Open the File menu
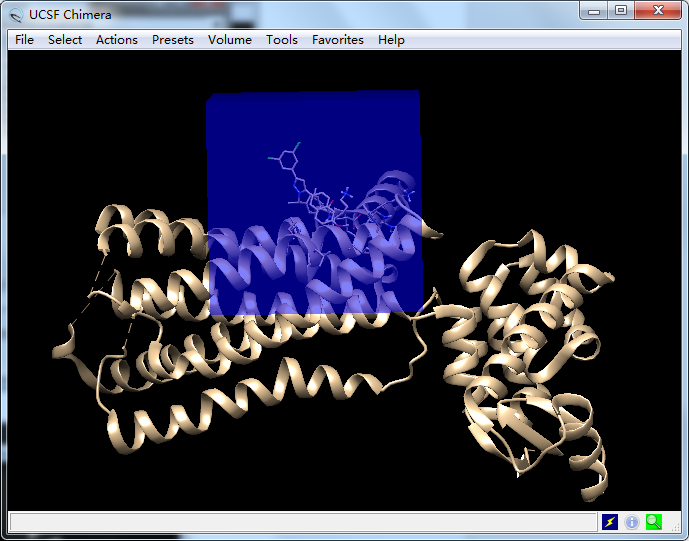The width and height of the screenshot is (689, 541). coord(25,40)
